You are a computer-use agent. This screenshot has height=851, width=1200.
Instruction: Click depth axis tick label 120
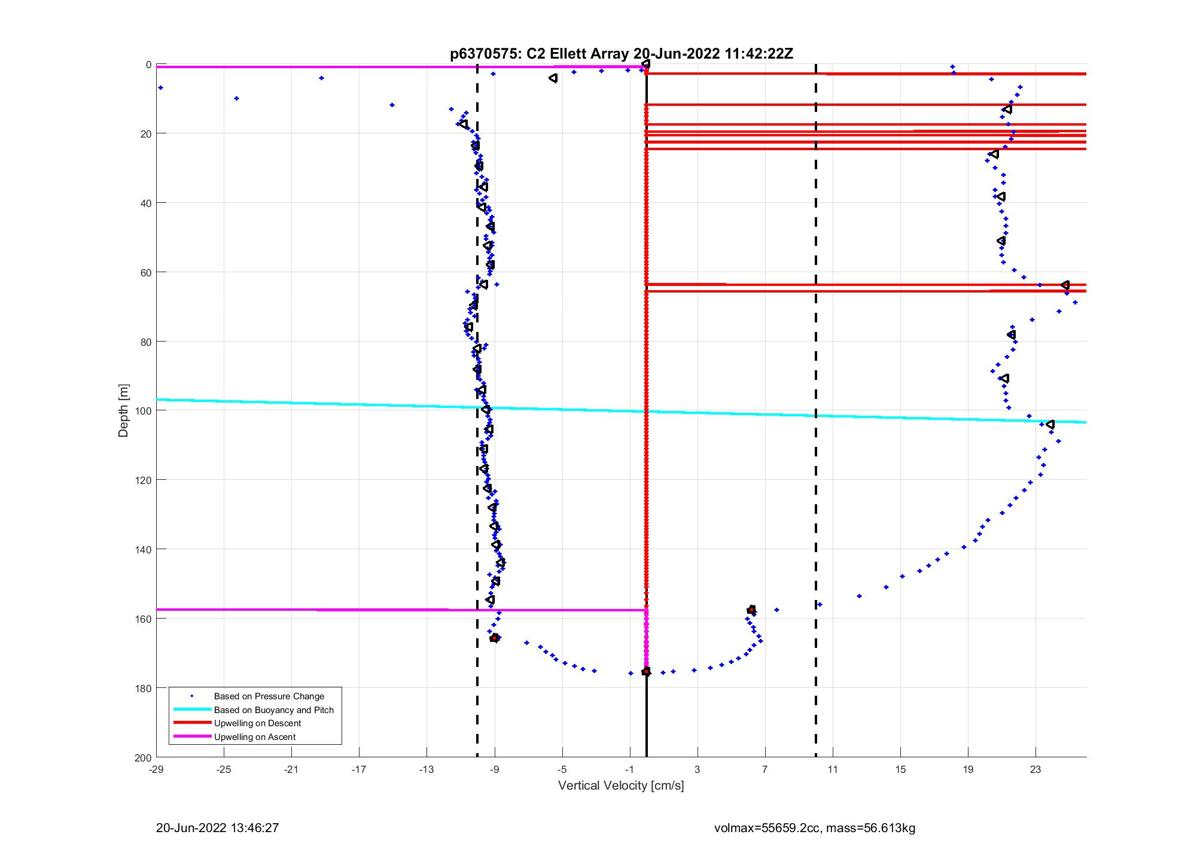tap(143, 480)
